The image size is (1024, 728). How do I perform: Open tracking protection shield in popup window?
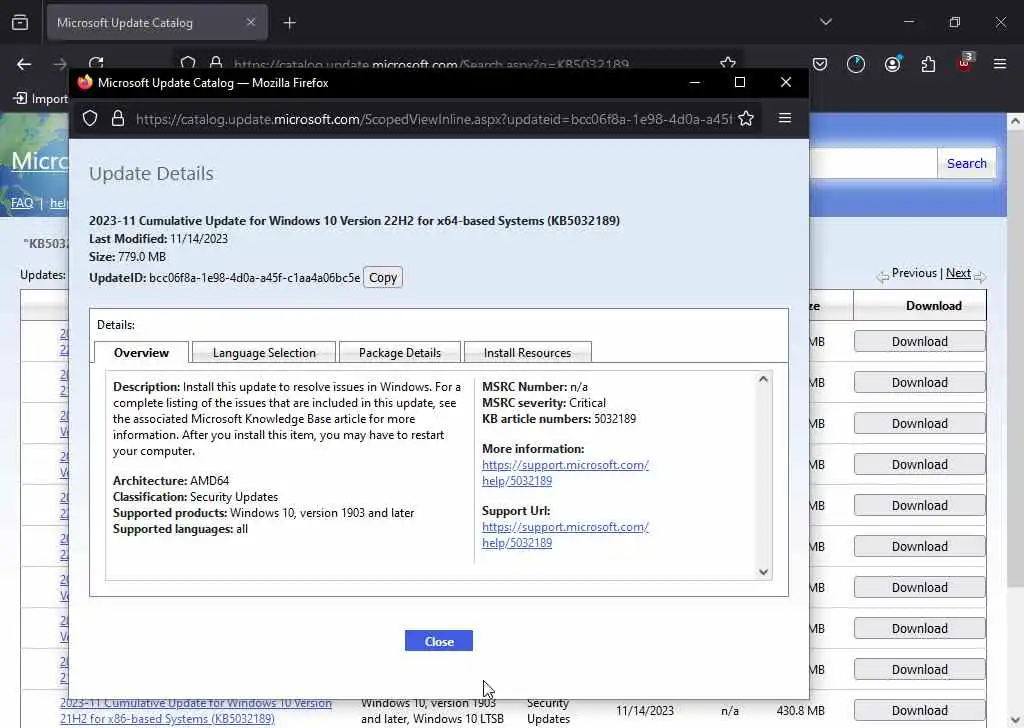pos(90,118)
